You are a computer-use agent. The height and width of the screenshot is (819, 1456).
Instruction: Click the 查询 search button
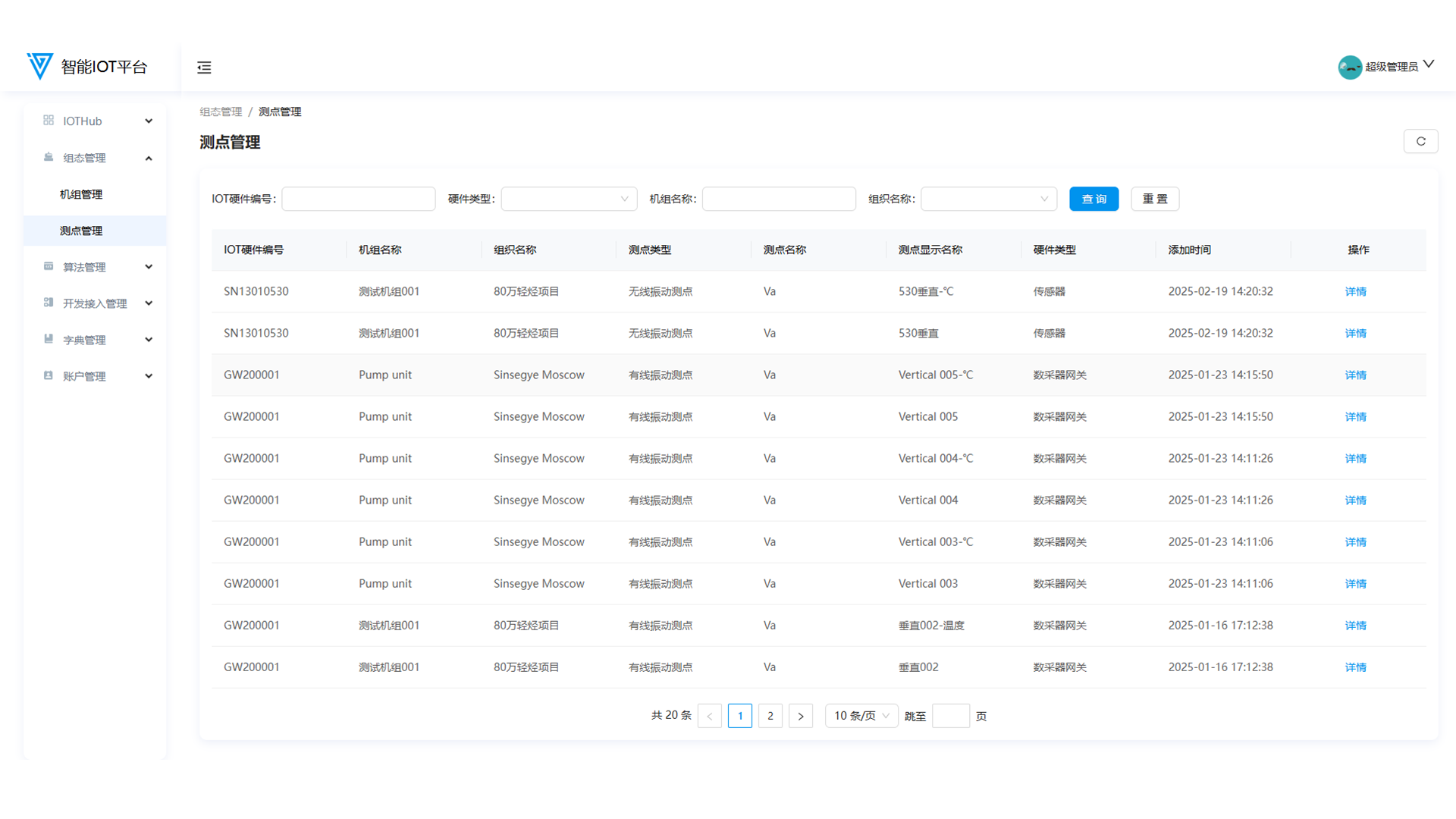tap(1094, 199)
